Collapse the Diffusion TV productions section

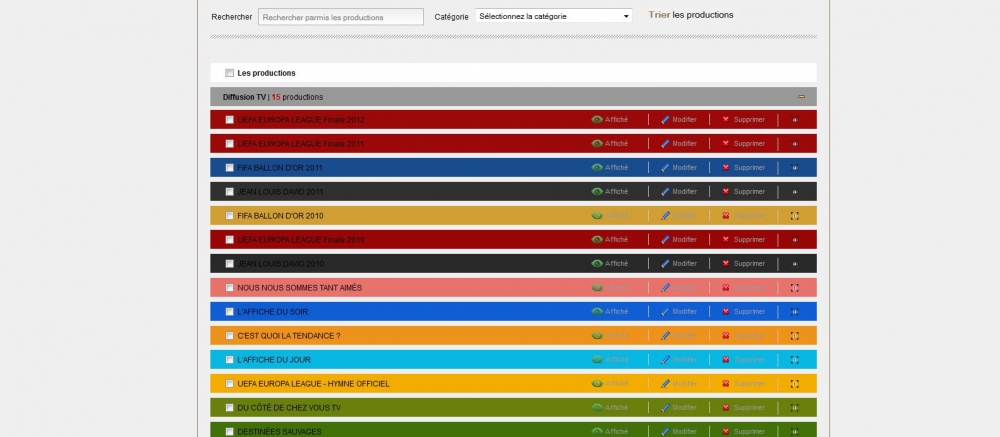[801, 97]
